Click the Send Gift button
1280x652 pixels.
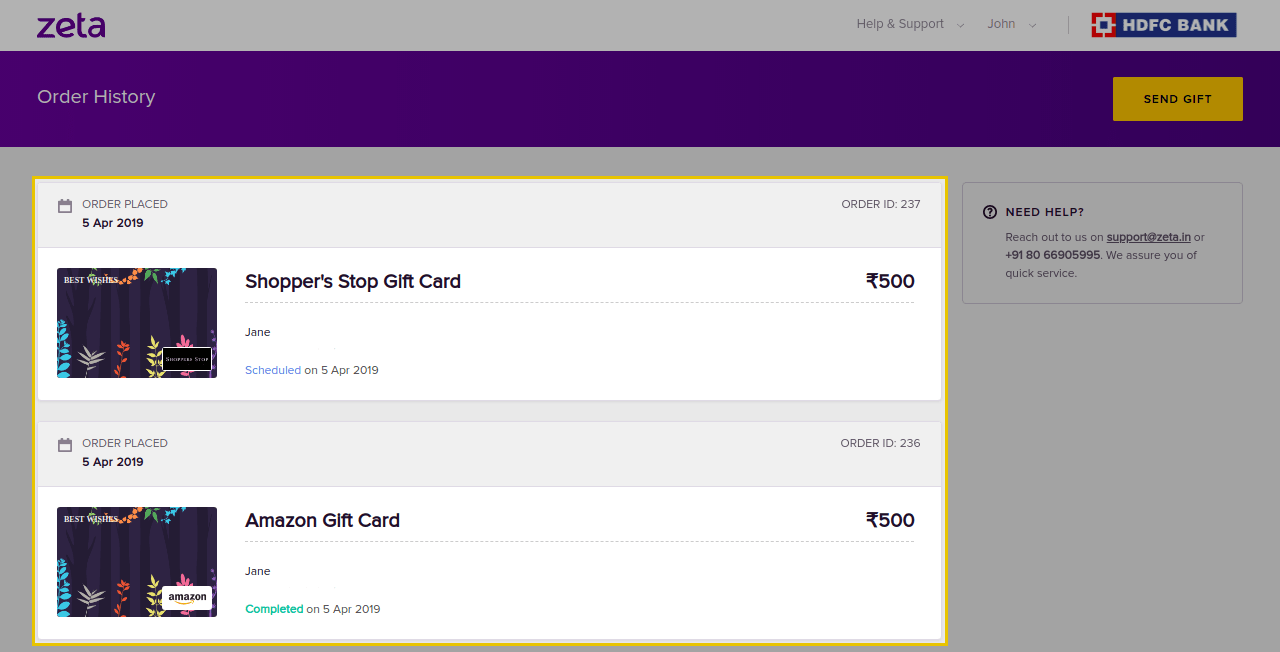[1178, 99]
